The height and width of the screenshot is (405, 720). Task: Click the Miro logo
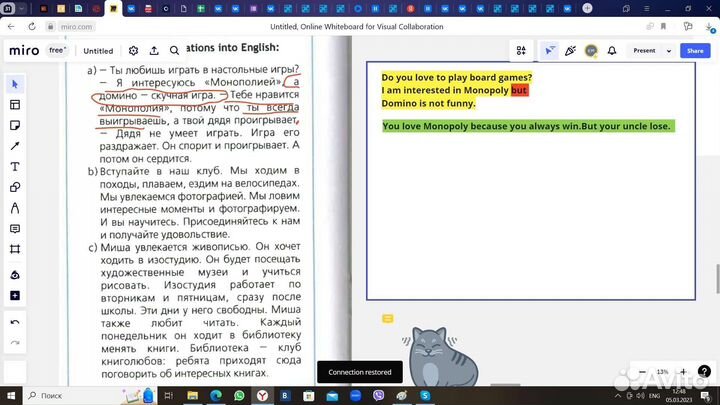(24, 51)
